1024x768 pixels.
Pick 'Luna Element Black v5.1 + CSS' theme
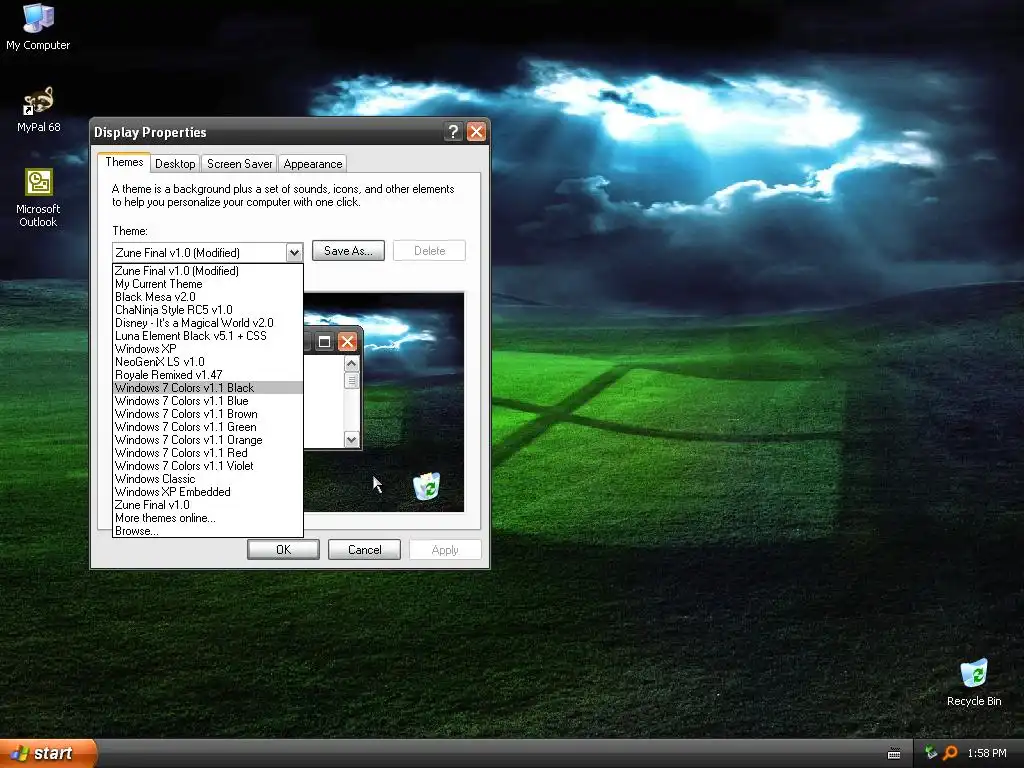(x=208, y=336)
